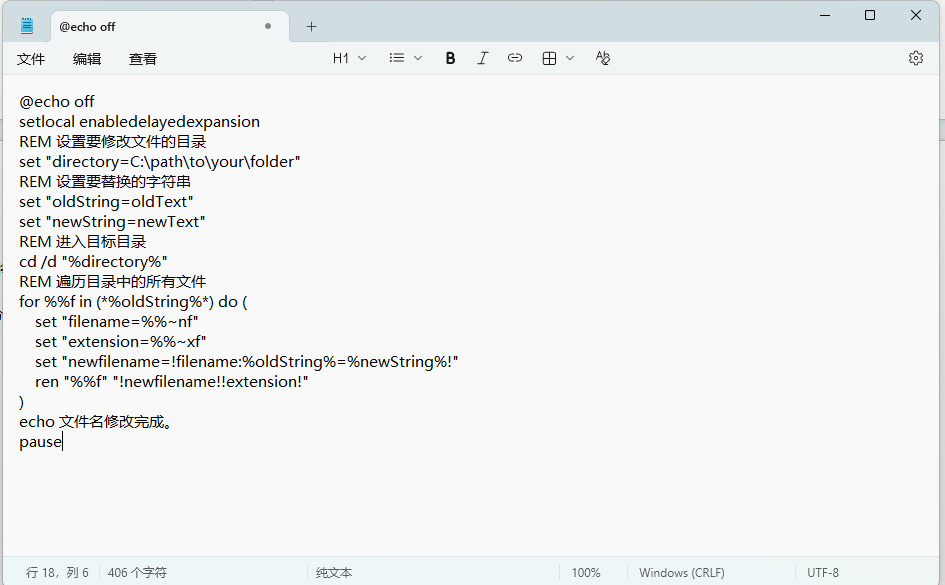Click the 100% zoom level indicator
Screen dimensions: 945x585
point(586,572)
